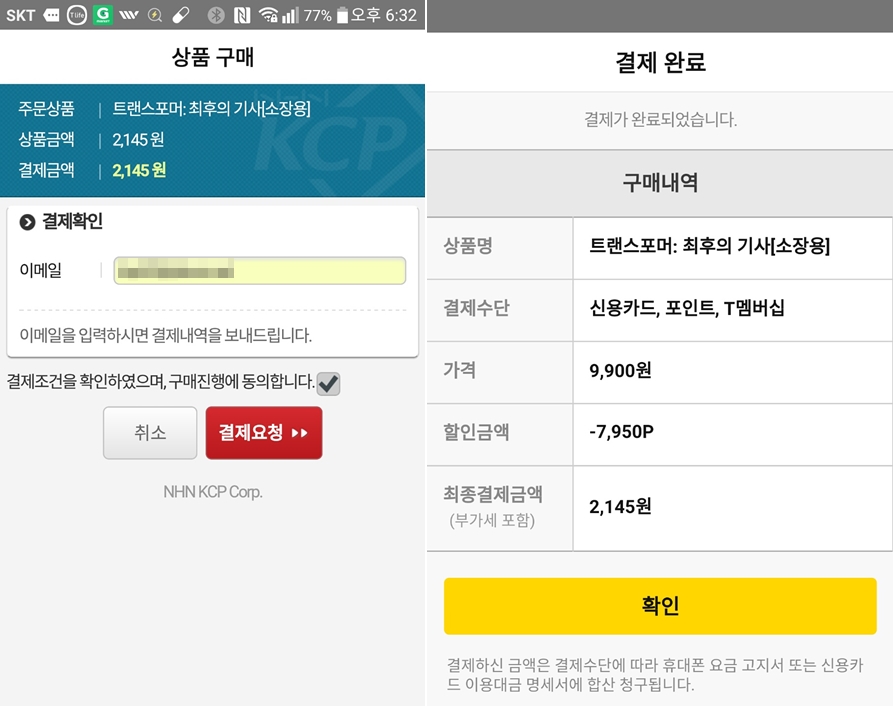
Task: Tap the 구매내역 section header
Action: [x=660, y=183]
